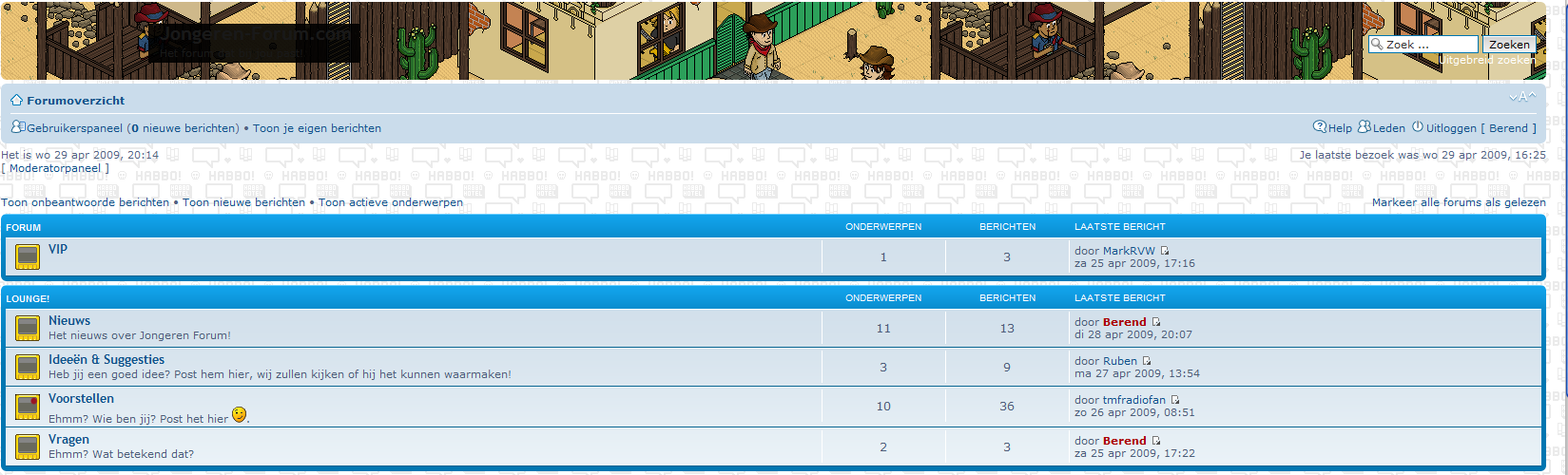Open the Ideeën & Suggesties forum
Screen dimensions: 1568x475
pos(106,360)
